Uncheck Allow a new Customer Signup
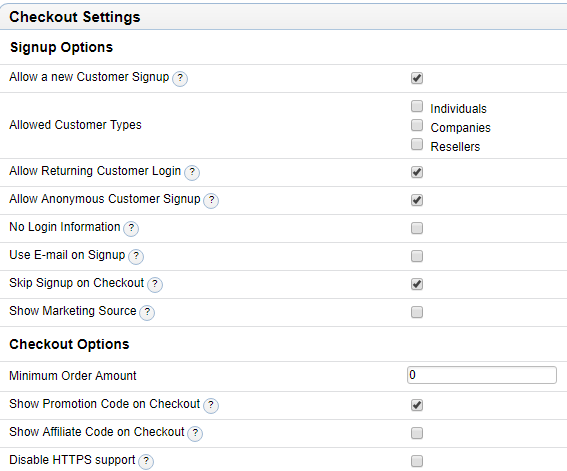567x471 pixels. click(417, 78)
